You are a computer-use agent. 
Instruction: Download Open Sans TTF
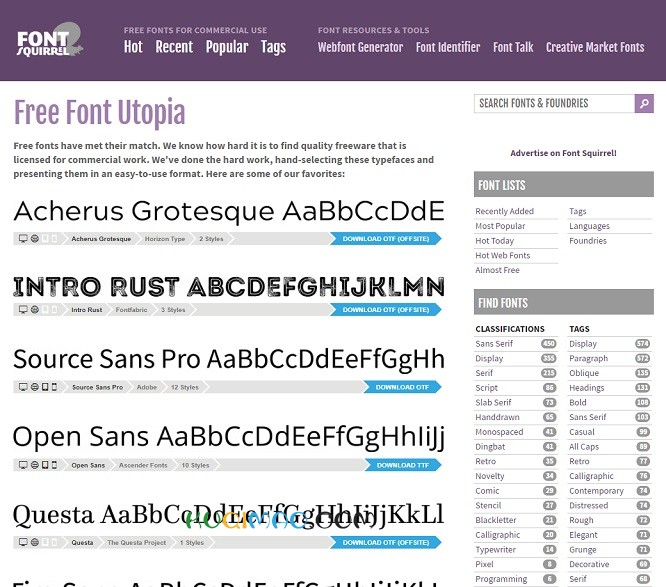tap(403, 465)
